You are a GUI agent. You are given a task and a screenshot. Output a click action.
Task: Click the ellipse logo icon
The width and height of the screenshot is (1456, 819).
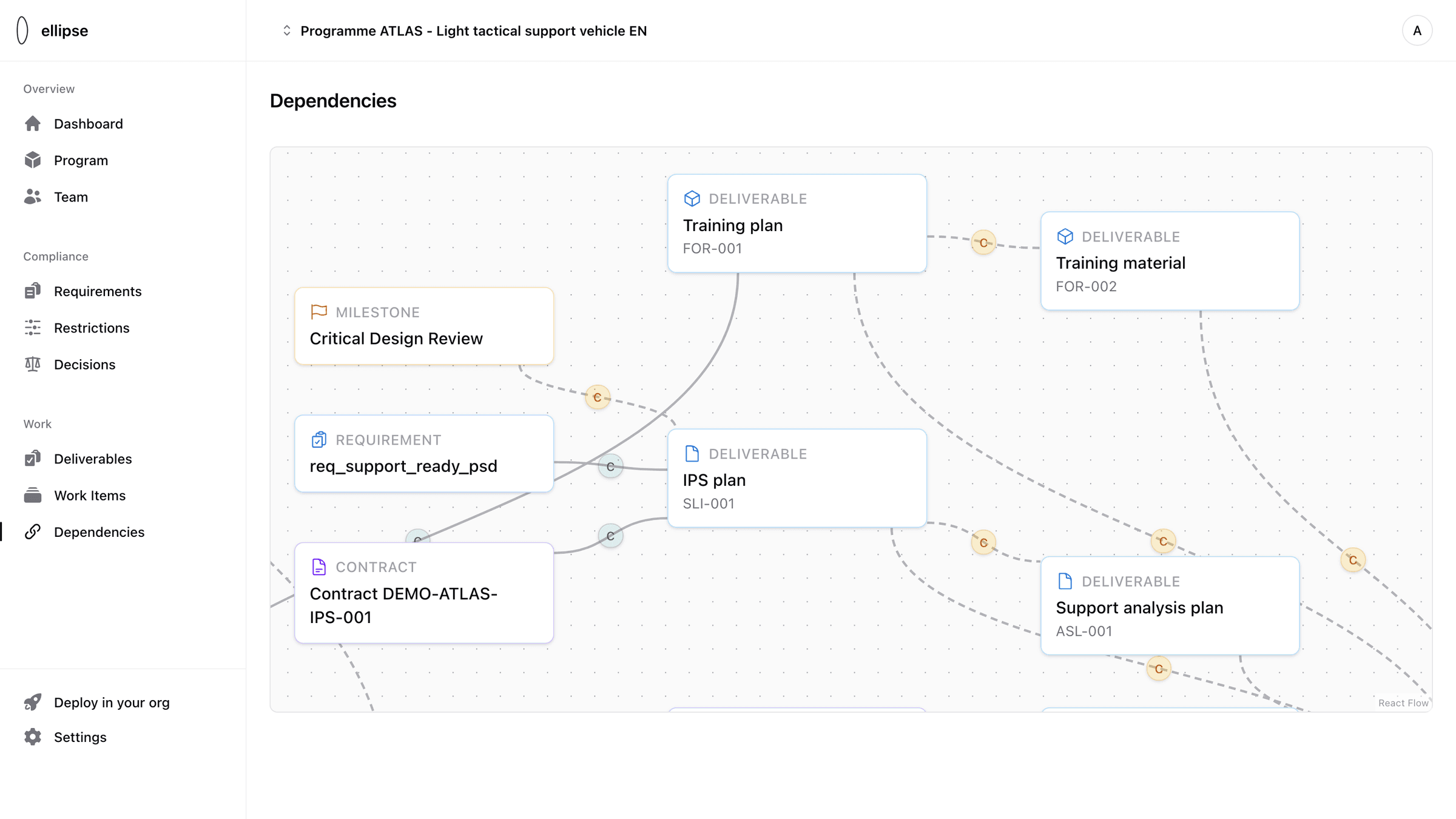tap(22, 30)
